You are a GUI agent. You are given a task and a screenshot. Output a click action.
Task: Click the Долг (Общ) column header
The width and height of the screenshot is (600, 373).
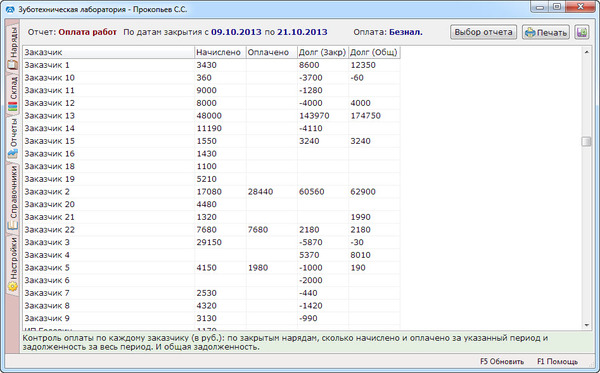(374, 52)
